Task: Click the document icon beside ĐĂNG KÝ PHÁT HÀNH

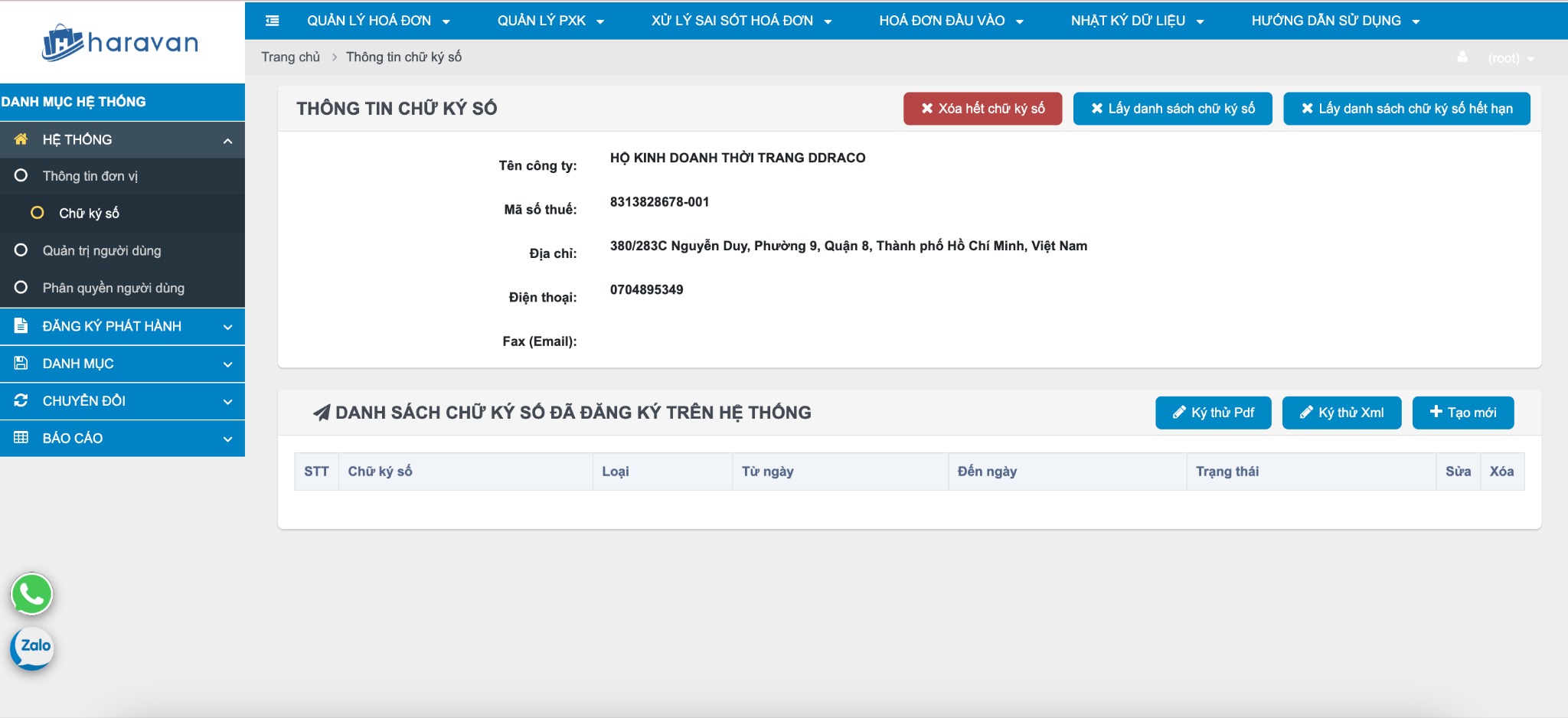Action: click(21, 326)
